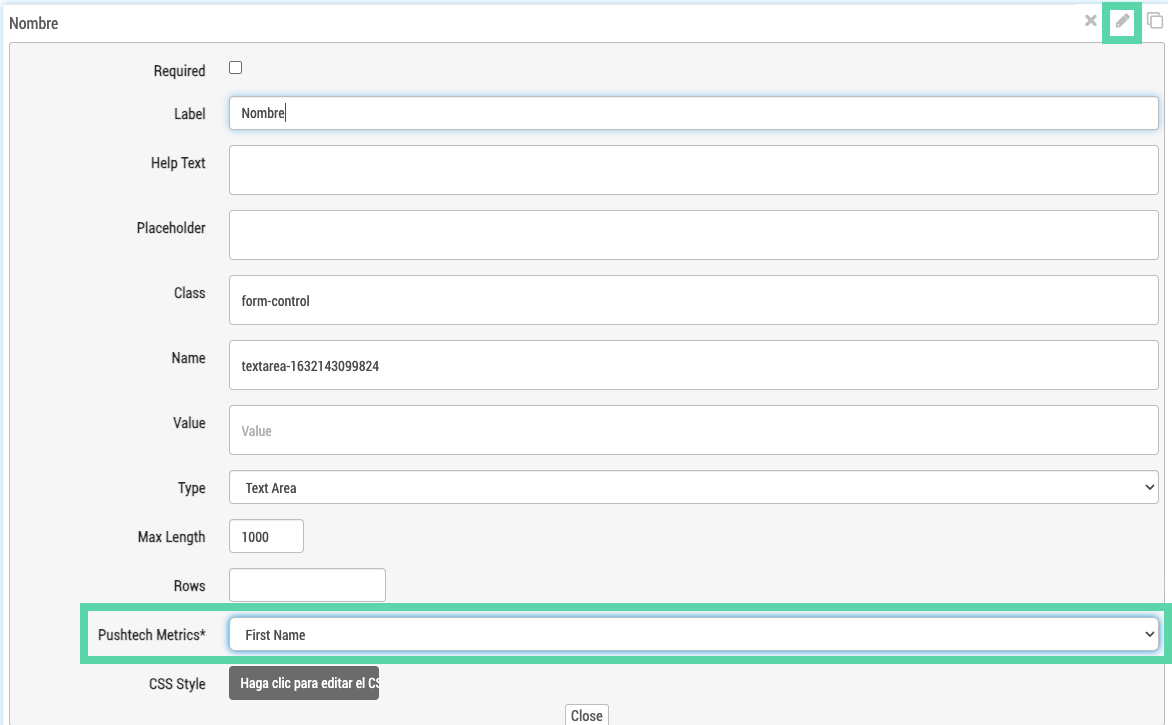Click the Max Length label
Viewport: 1172px width, 725px height.
point(171,537)
